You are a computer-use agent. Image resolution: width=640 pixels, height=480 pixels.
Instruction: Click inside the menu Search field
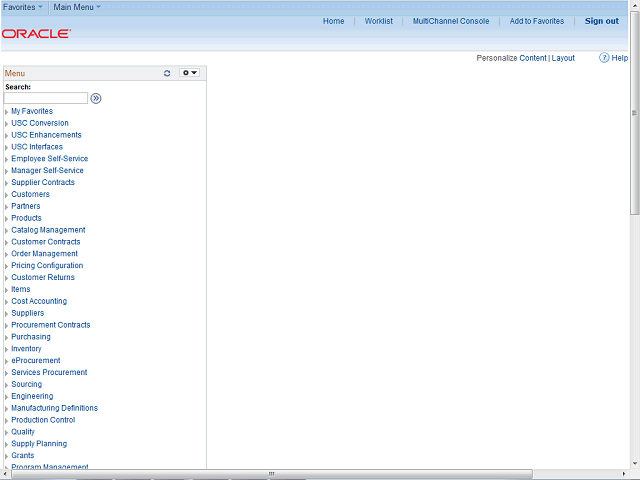[46, 98]
